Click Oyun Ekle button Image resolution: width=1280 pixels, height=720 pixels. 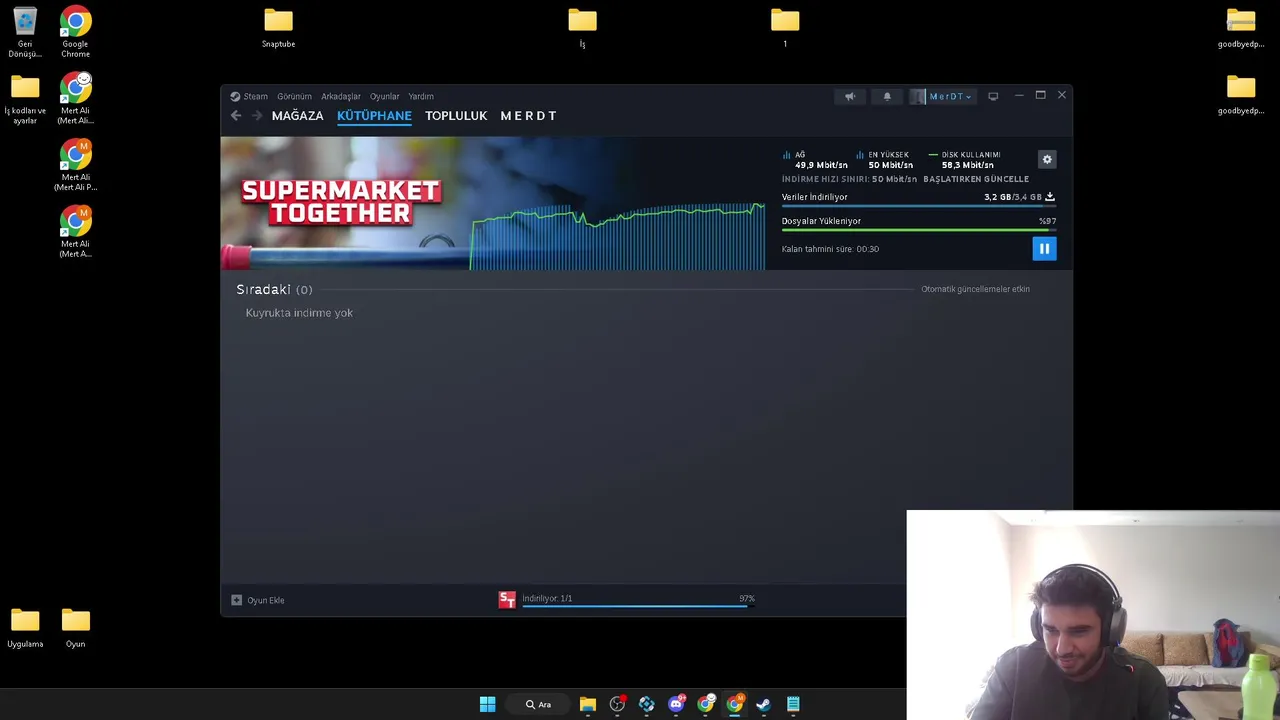pyautogui.click(x=258, y=600)
